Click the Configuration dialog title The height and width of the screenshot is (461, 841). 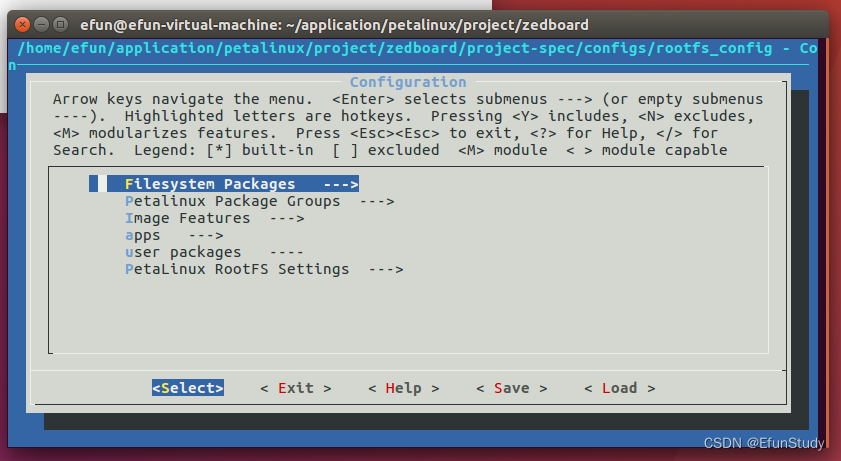[x=408, y=82]
